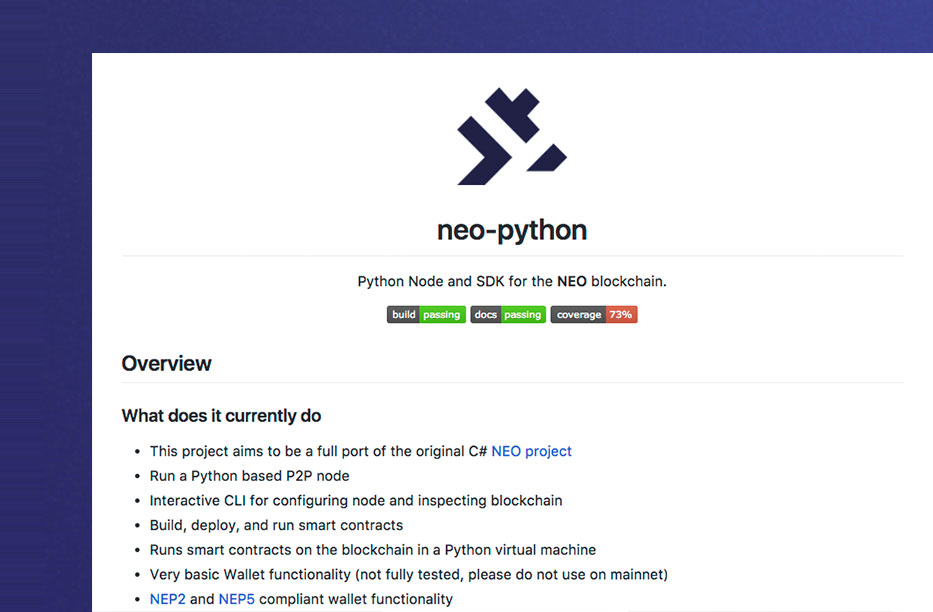933x612 pixels.
Task: Click the neo-python logo image
Action: (x=512, y=136)
